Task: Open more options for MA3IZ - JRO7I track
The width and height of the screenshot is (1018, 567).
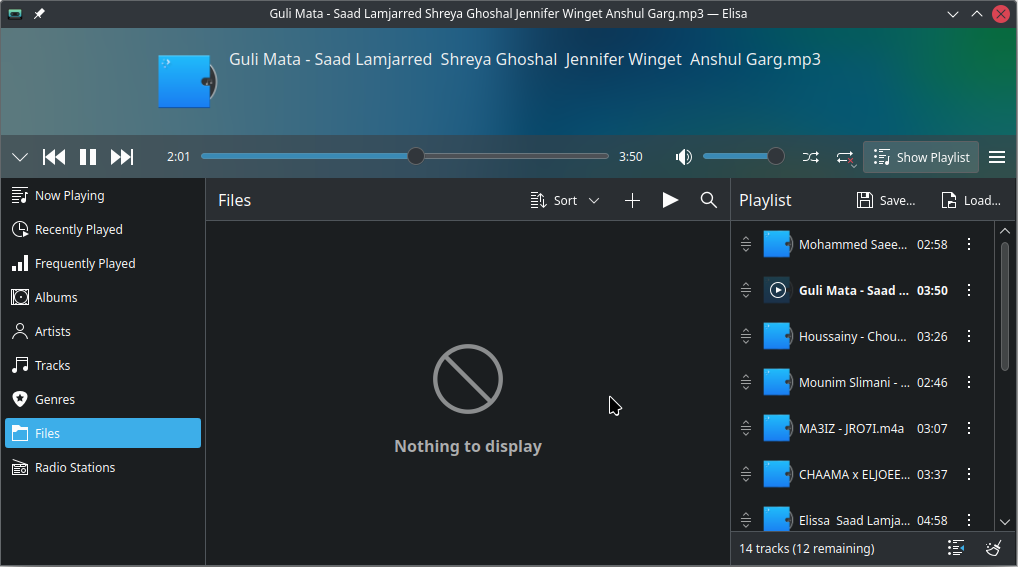Action: coord(969,429)
